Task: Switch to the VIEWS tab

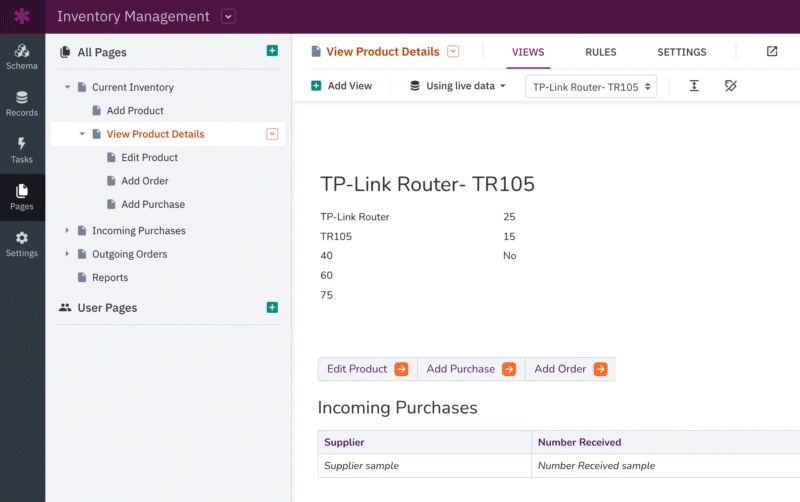Action: pyautogui.click(x=528, y=52)
